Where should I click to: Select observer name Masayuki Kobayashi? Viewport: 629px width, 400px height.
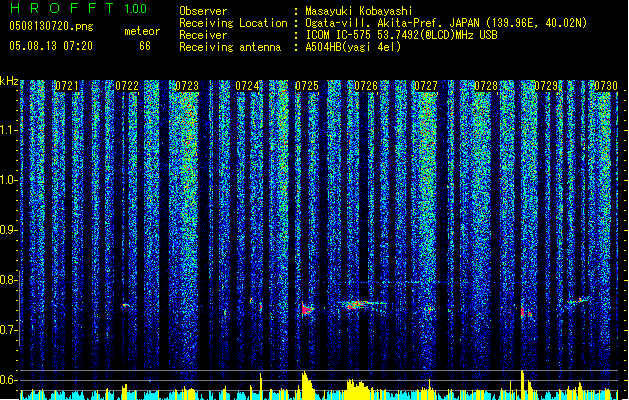point(359,11)
